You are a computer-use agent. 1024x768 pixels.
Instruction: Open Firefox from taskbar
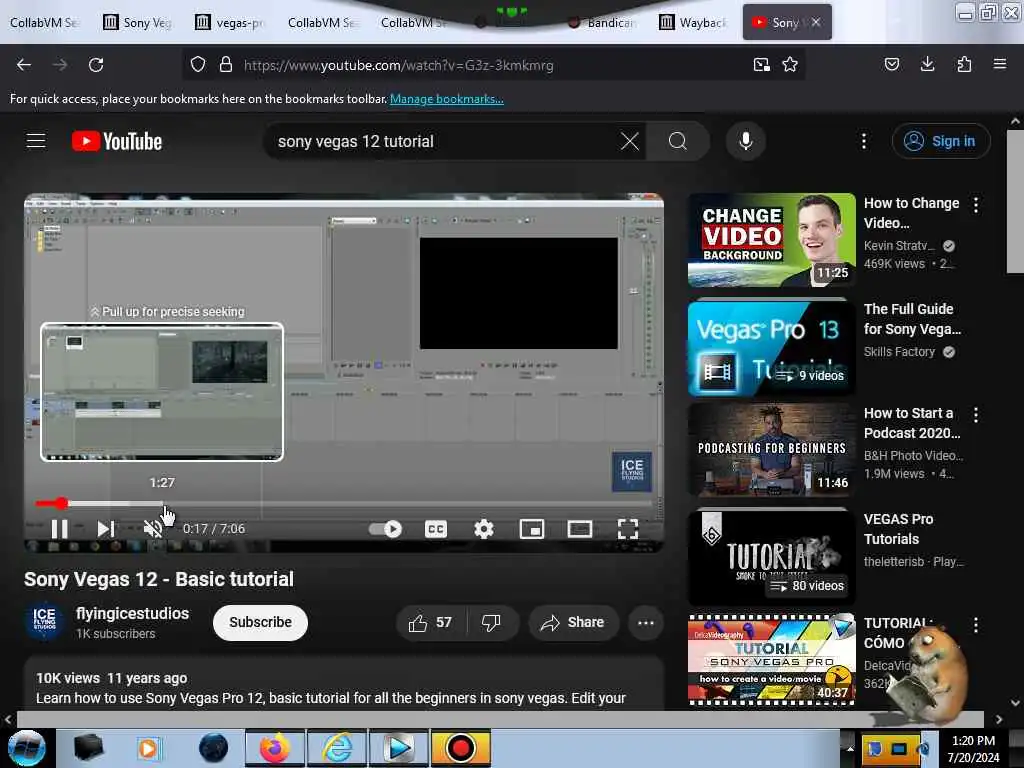tap(275, 748)
